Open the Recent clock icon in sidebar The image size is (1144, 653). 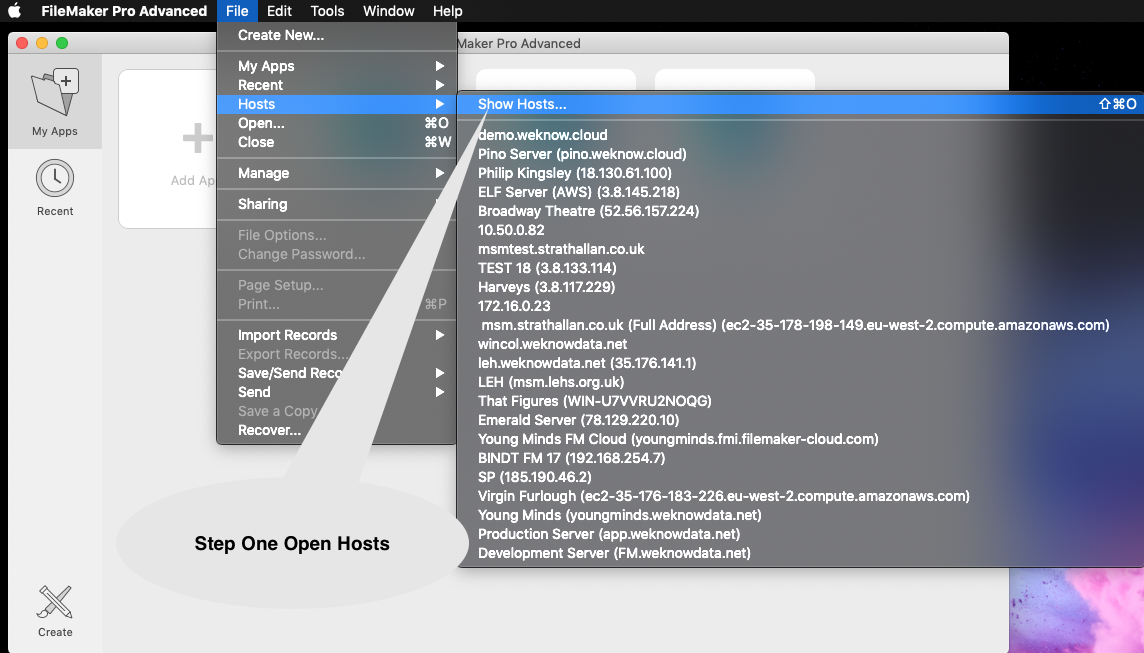click(55, 178)
